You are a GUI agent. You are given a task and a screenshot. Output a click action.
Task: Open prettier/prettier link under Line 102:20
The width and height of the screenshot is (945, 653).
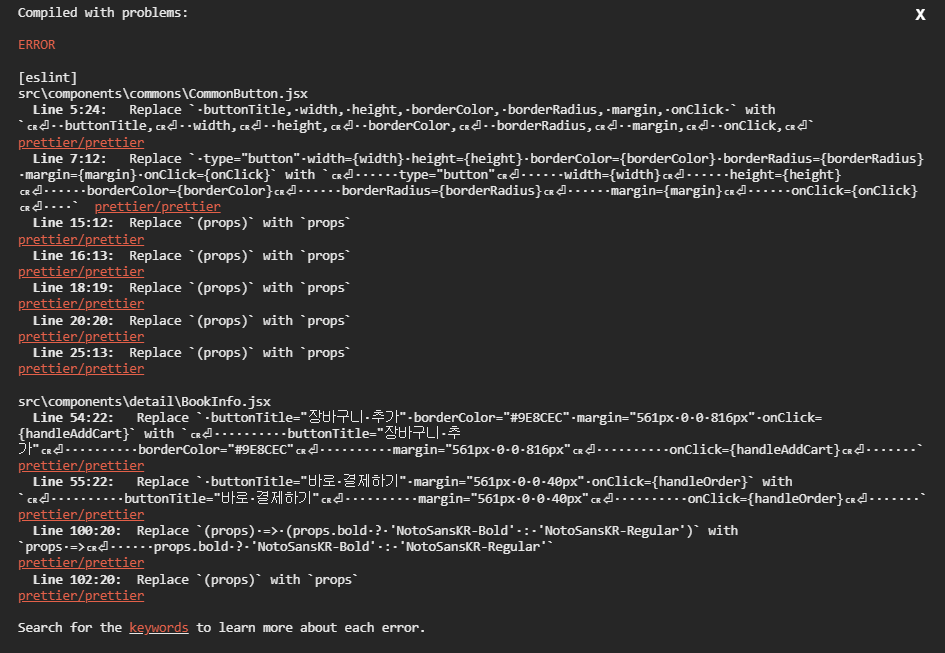pos(81,596)
